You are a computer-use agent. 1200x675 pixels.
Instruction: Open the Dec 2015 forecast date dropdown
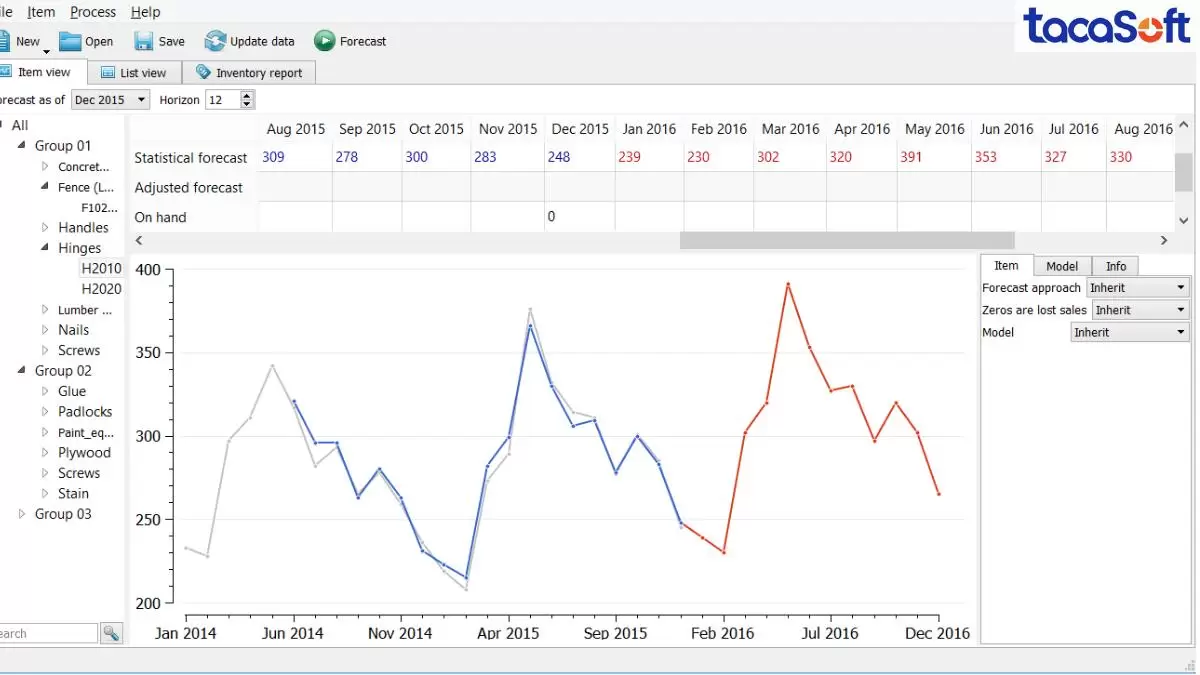point(141,100)
